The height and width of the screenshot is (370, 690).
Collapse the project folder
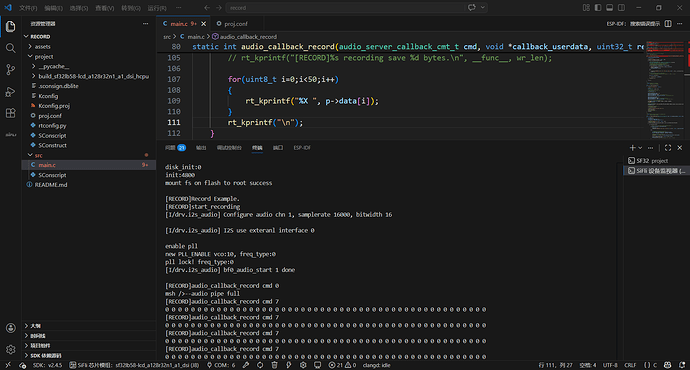click(x=88, y=56)
